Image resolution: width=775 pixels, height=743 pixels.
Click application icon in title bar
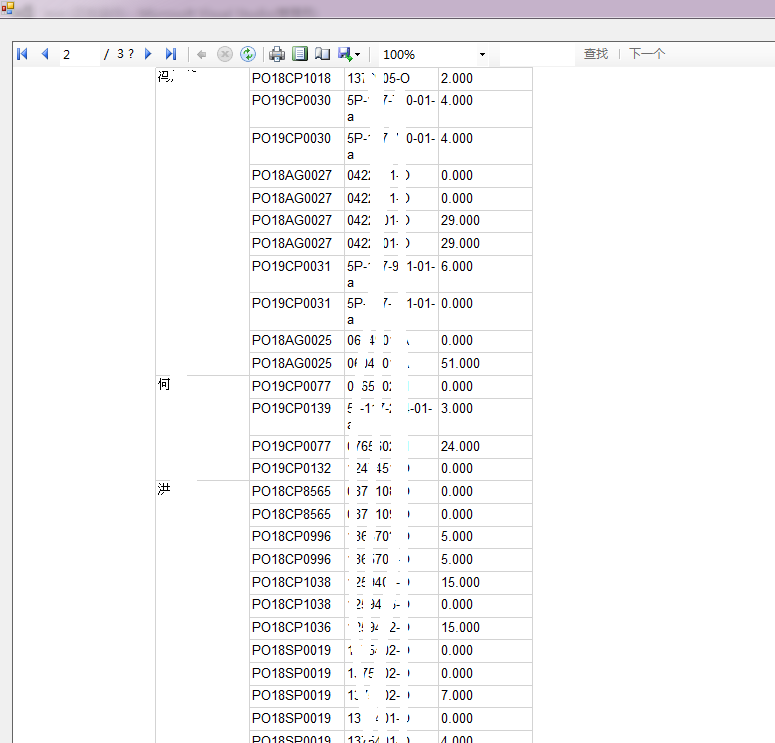[7, 8]
